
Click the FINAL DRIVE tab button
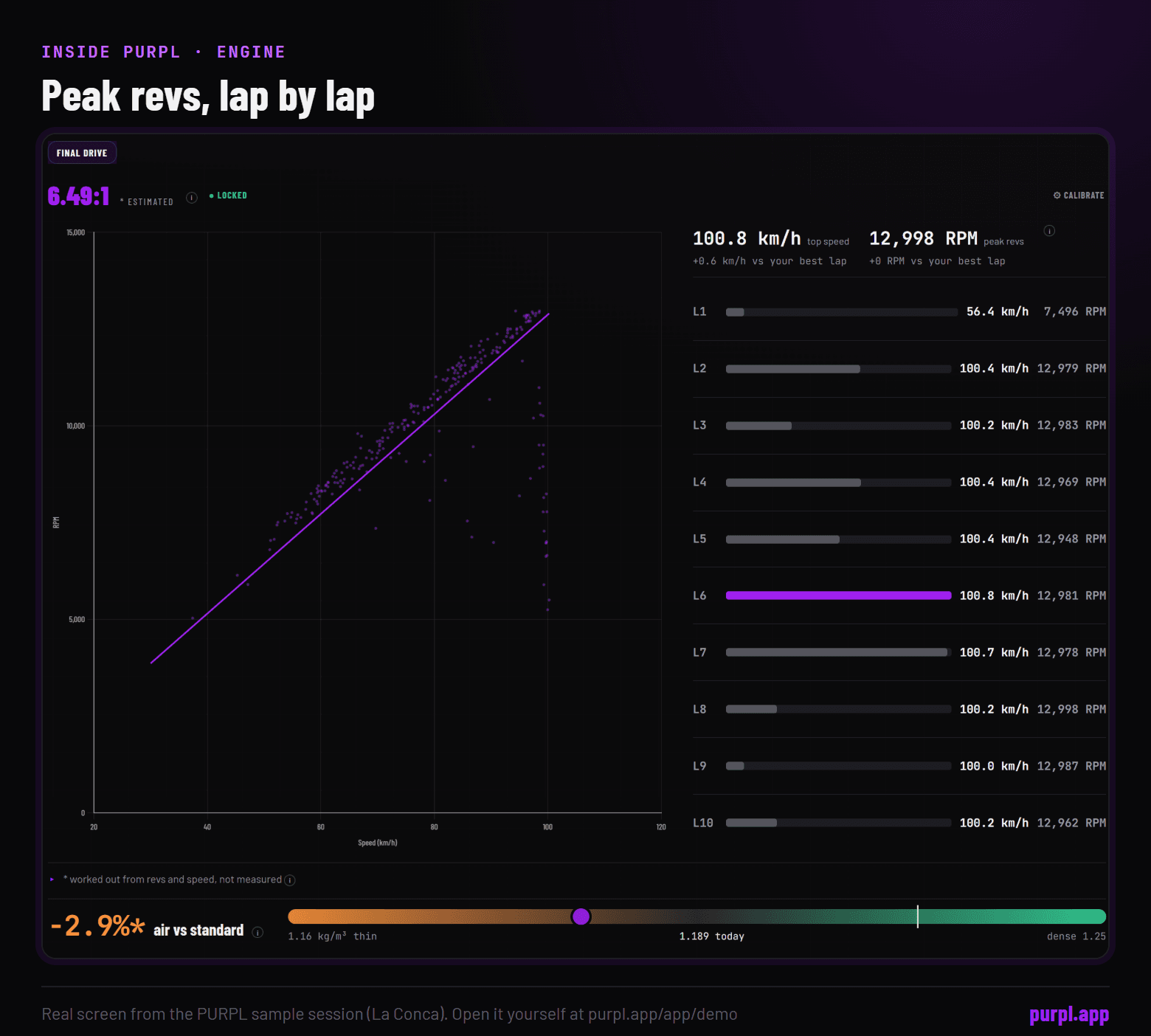coord(82,153)
